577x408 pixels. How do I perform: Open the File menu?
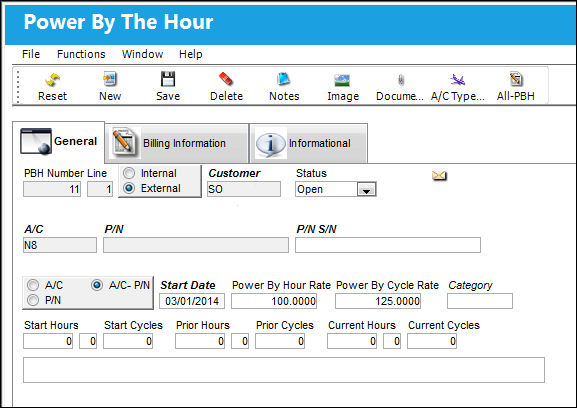click(31, 54)
